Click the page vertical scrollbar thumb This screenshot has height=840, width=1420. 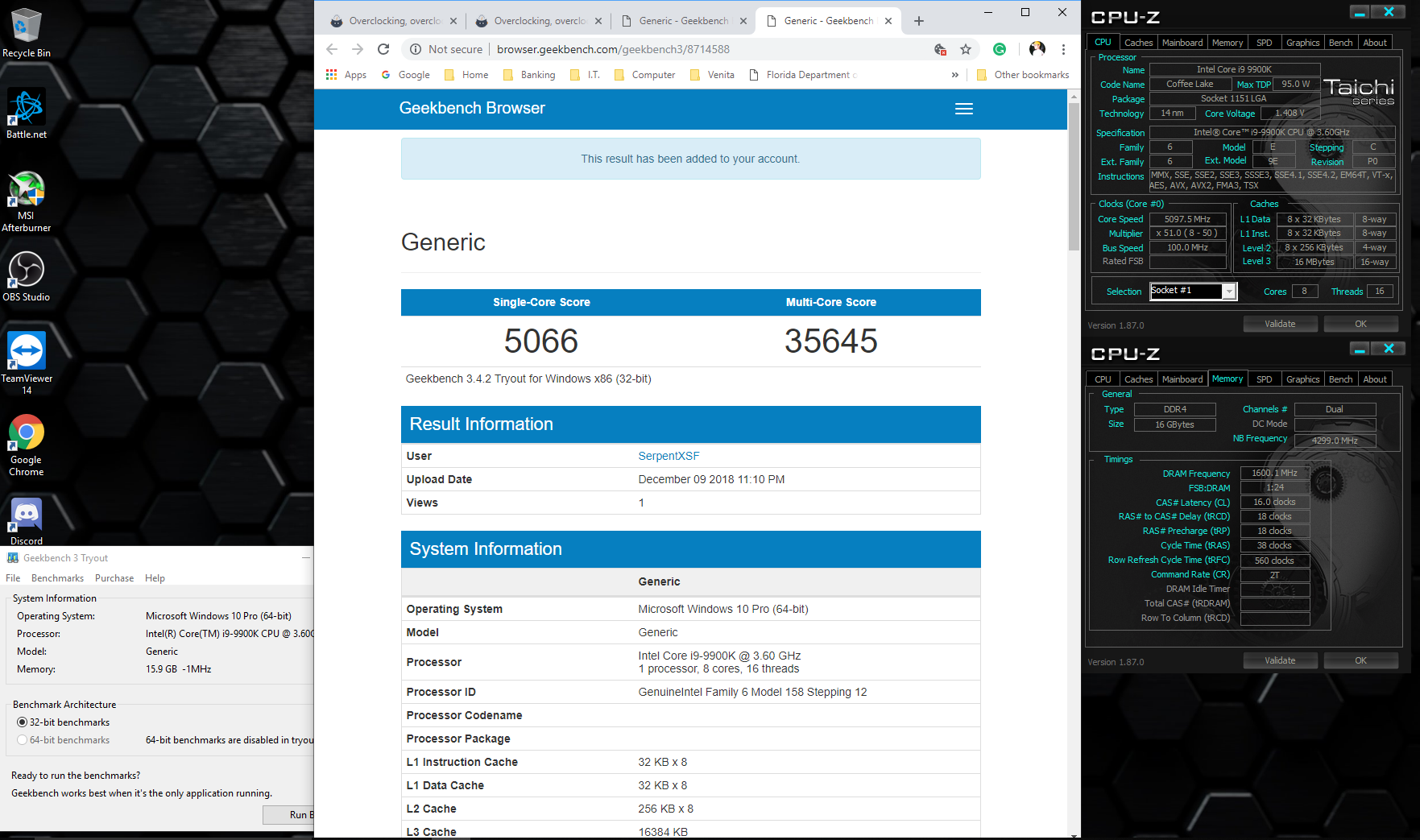click(1074, 176)
